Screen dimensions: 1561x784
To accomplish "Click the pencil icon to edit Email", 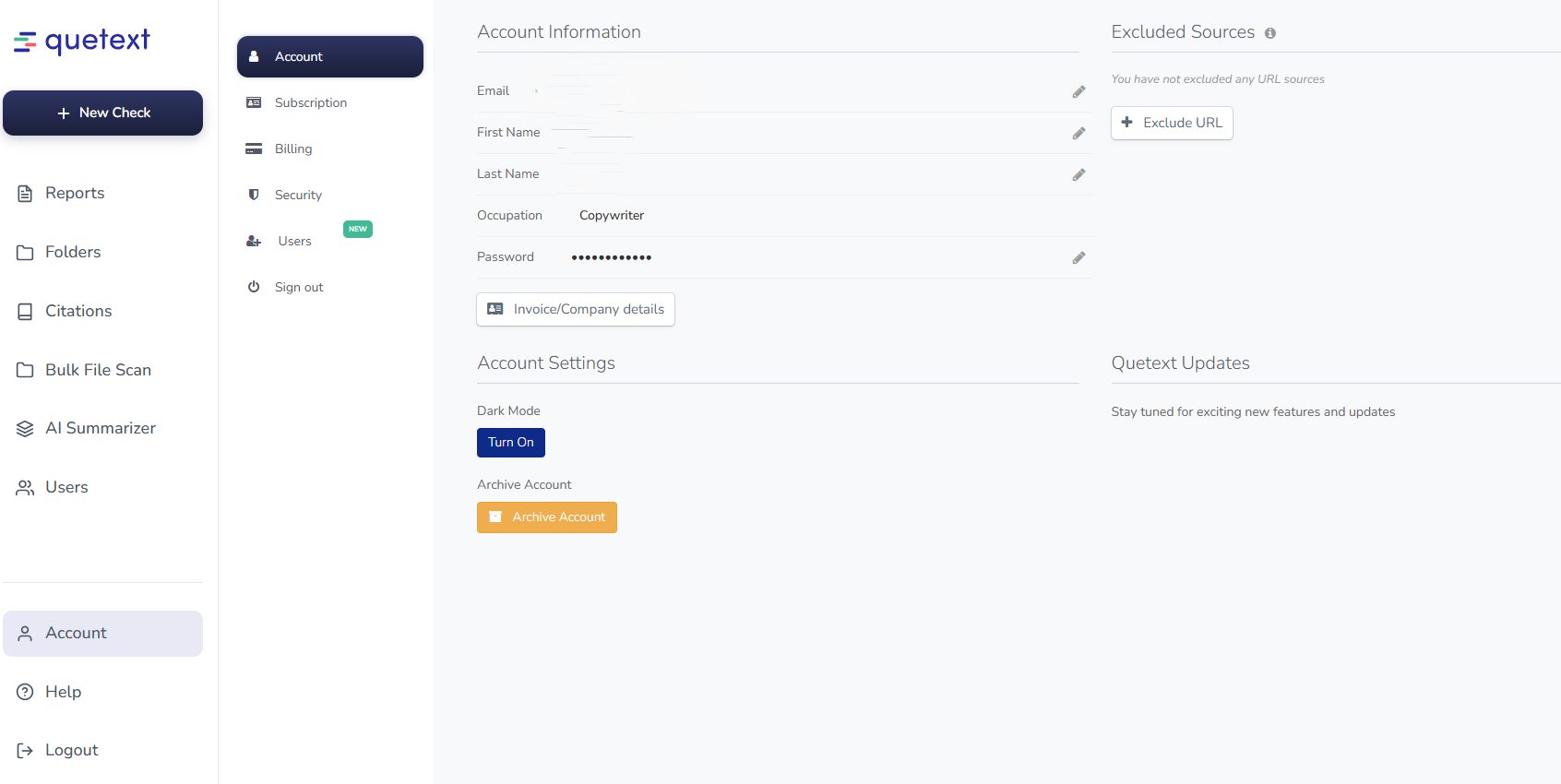I will pyautogui.click(x=1078, y=92).
